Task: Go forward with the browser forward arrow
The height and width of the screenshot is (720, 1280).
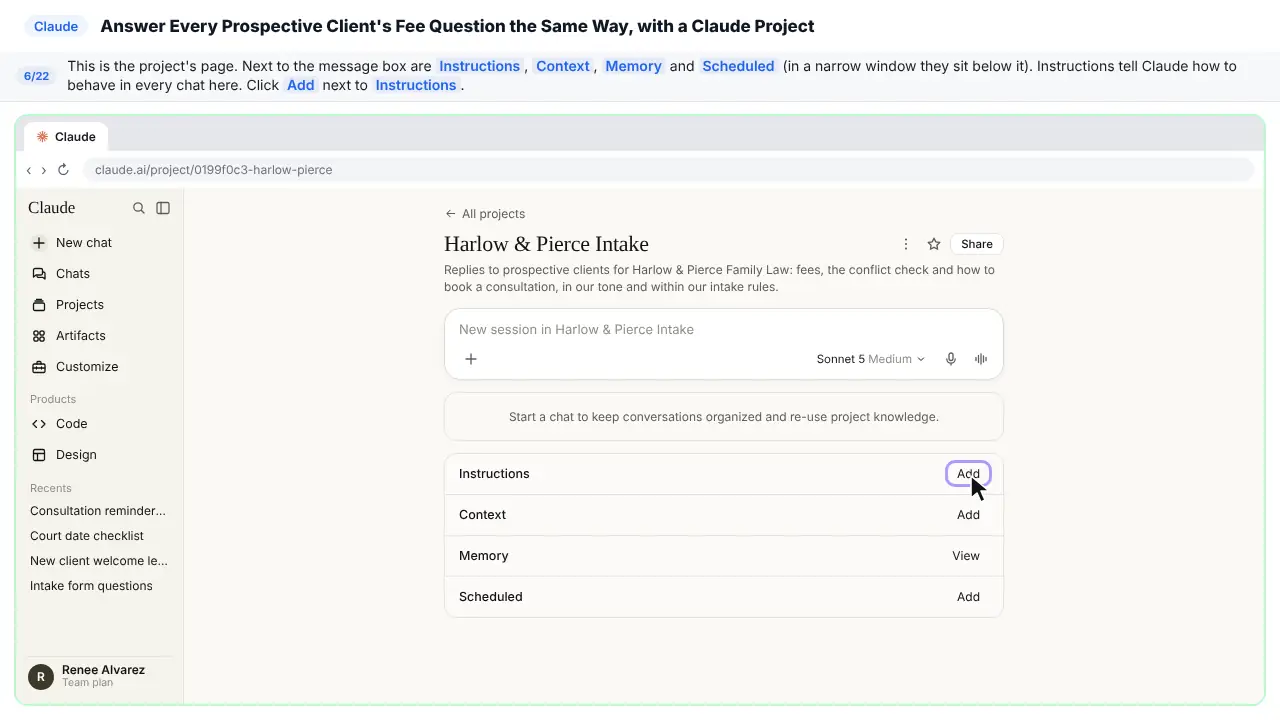Action: click(x=44, y=170)
